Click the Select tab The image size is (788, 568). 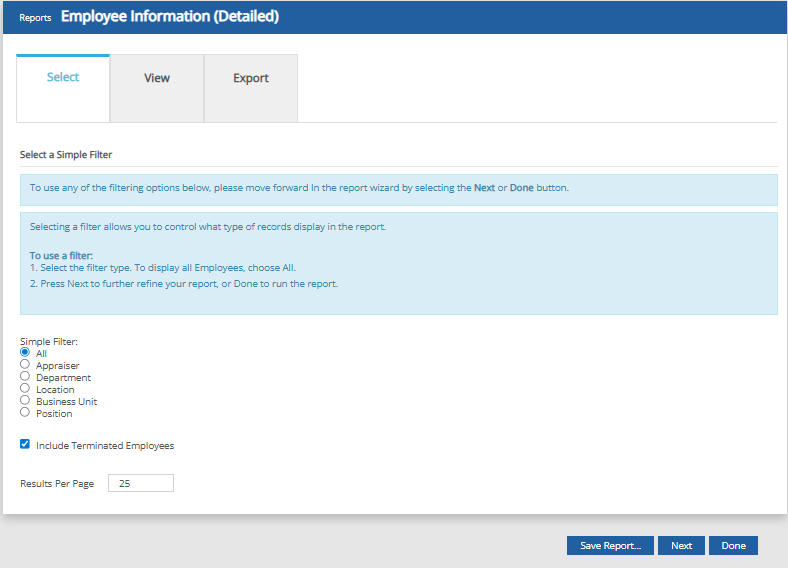coord(63,78)
